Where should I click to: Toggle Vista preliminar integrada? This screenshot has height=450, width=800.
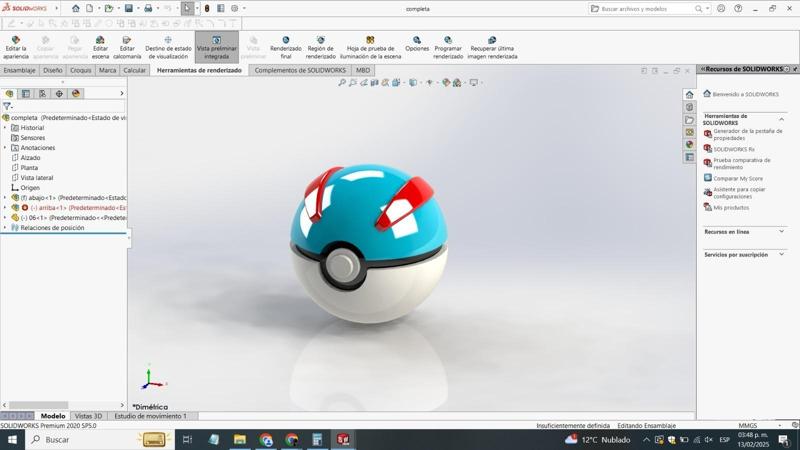[216, 47]
